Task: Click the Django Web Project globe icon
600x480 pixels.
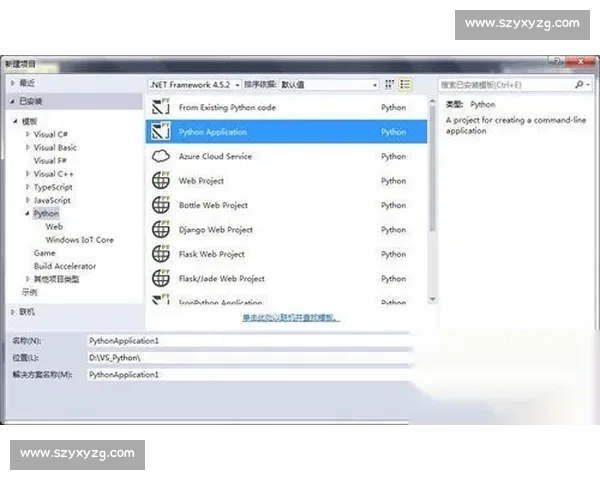Action: tap(161, 229)
